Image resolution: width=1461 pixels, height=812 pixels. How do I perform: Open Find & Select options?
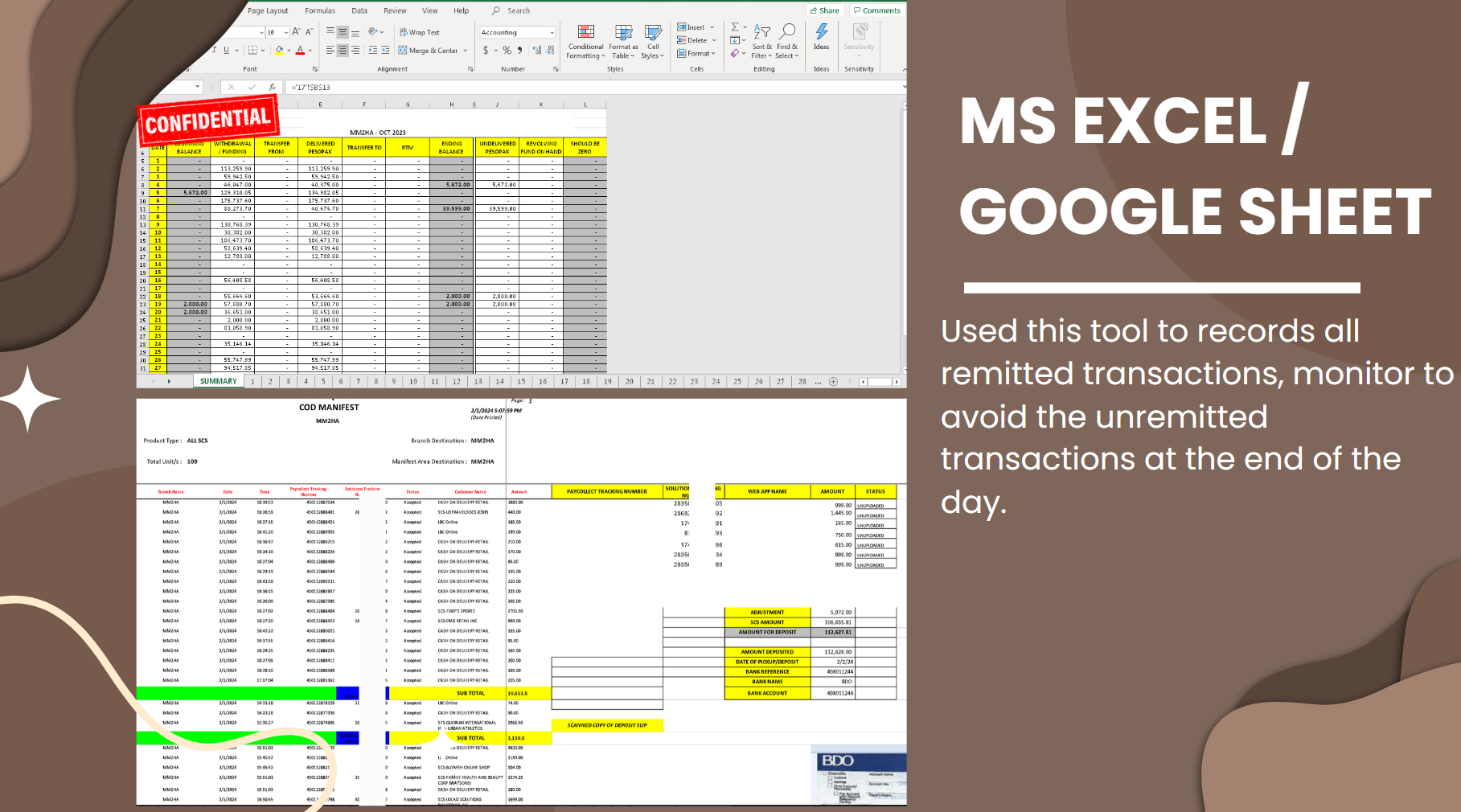point(787,41)
